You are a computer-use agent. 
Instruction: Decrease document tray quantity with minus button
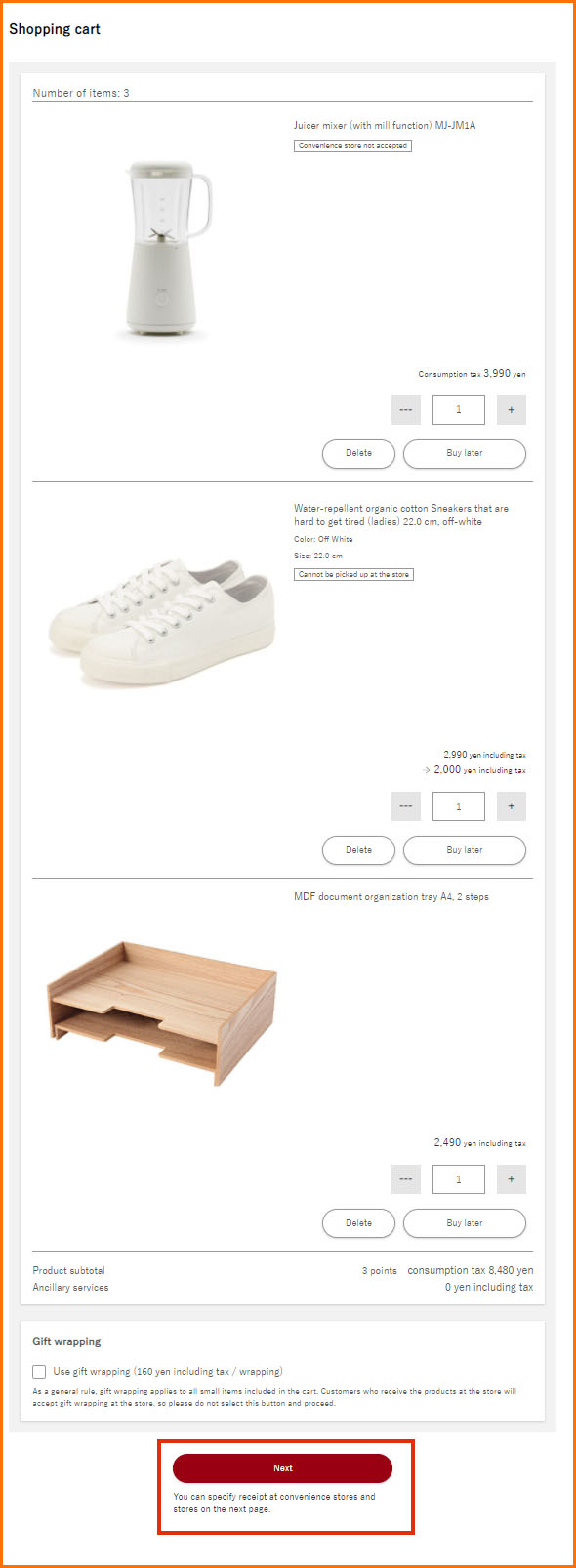click(406, 1179)
